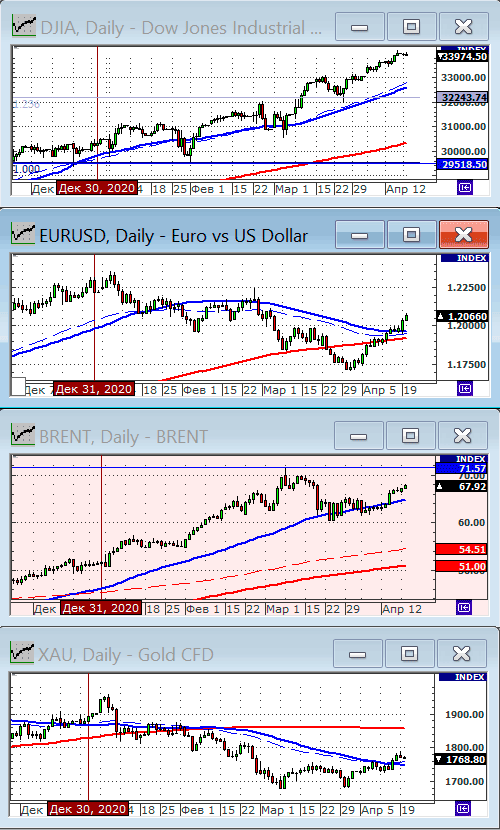Viewport: 500px width, 830px height.
Task: Maximize the EURUSD chart window
Action: point(411,234)
